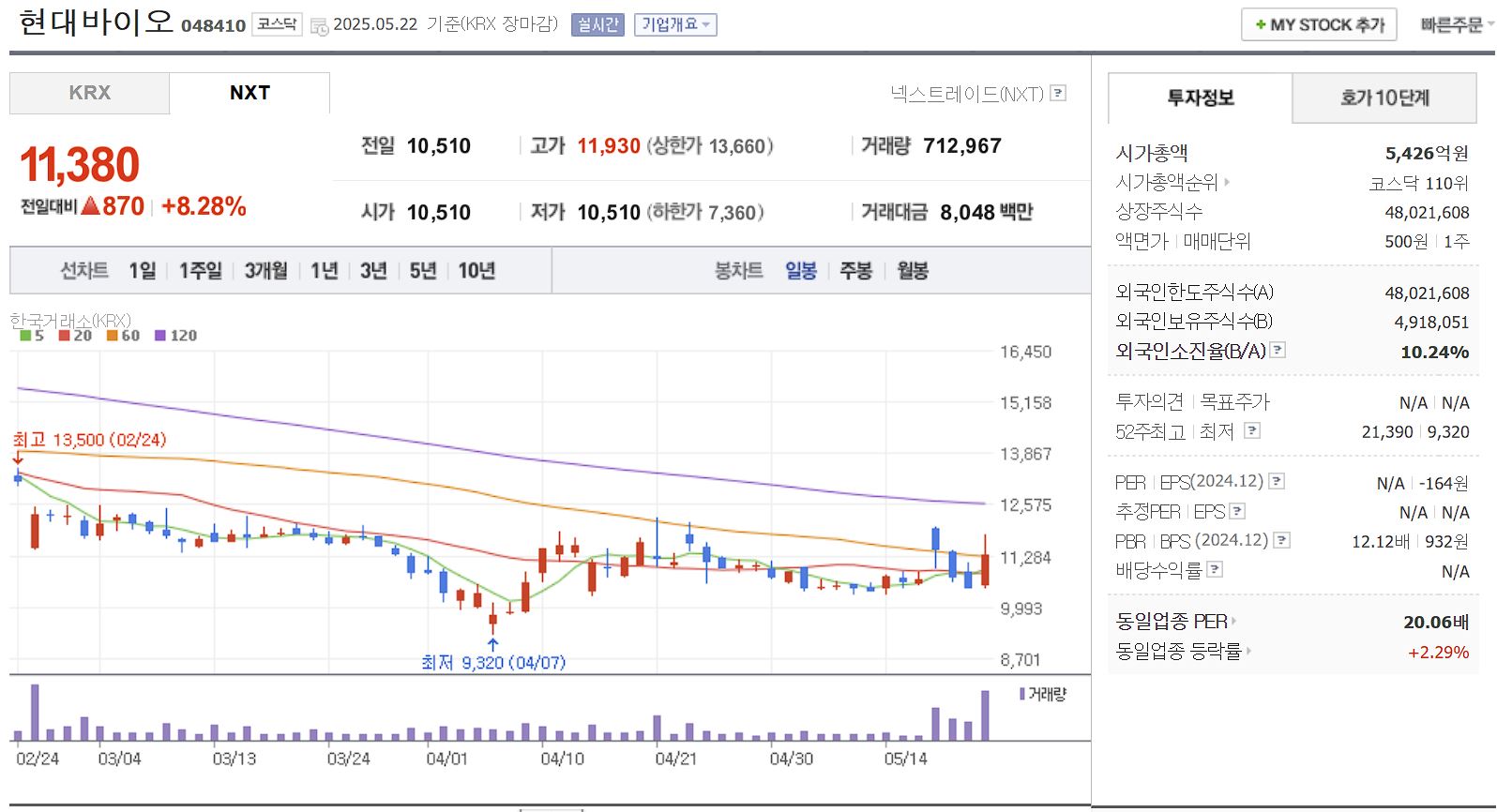Open the 넥스트레이드(NXT) help icon

tap(1058, 93)
